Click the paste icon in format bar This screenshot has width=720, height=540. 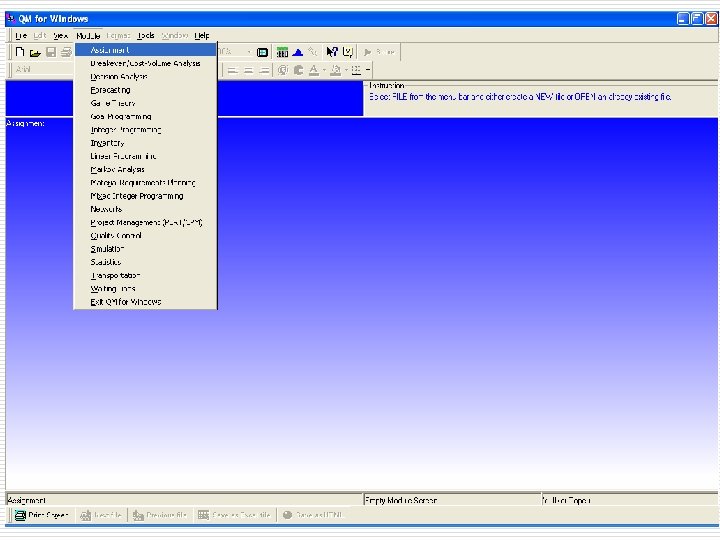pyautogui.click(x=298, y=70)
